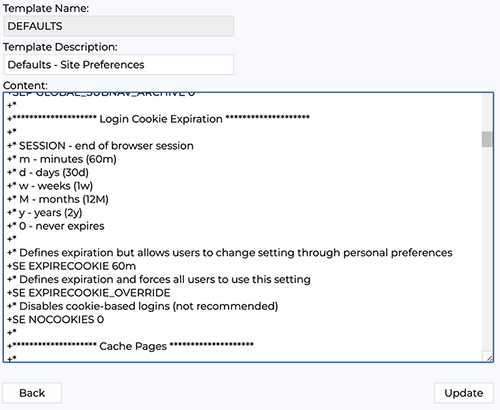Click the Update button
500x410 pixels.
pos(464,393)
